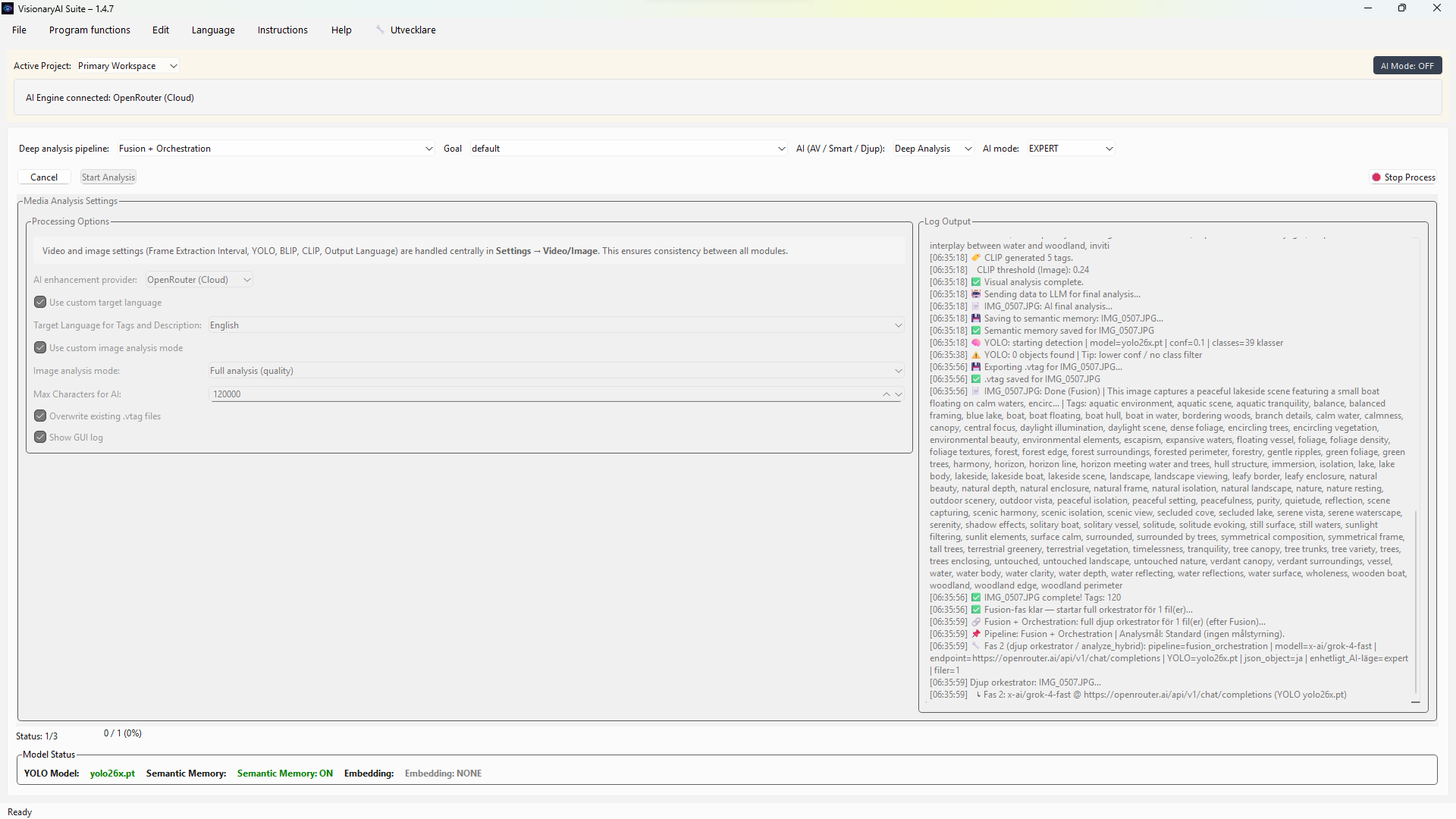Click the wrench icon beside Utvecklare
Image resolution: width=1456 pixels, height=819 pixels.
pos(380,30)
